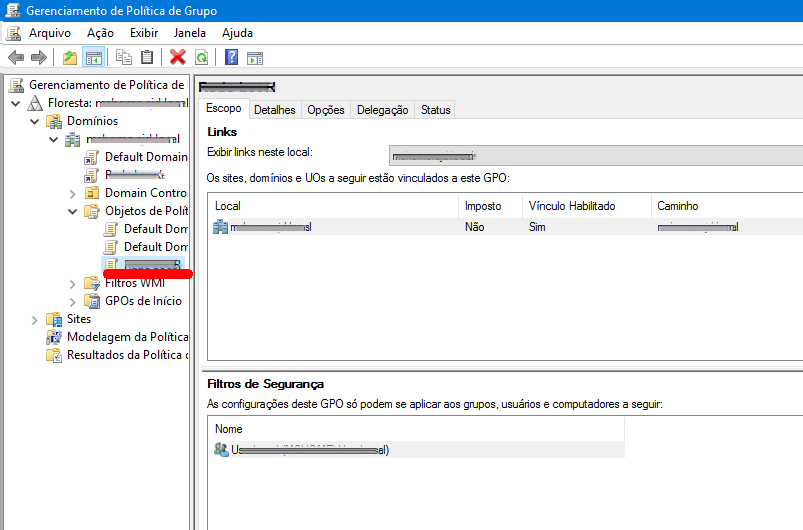Open Help with the blue question mark icon
Screen dimensions: 803x530
click(231, 57)
